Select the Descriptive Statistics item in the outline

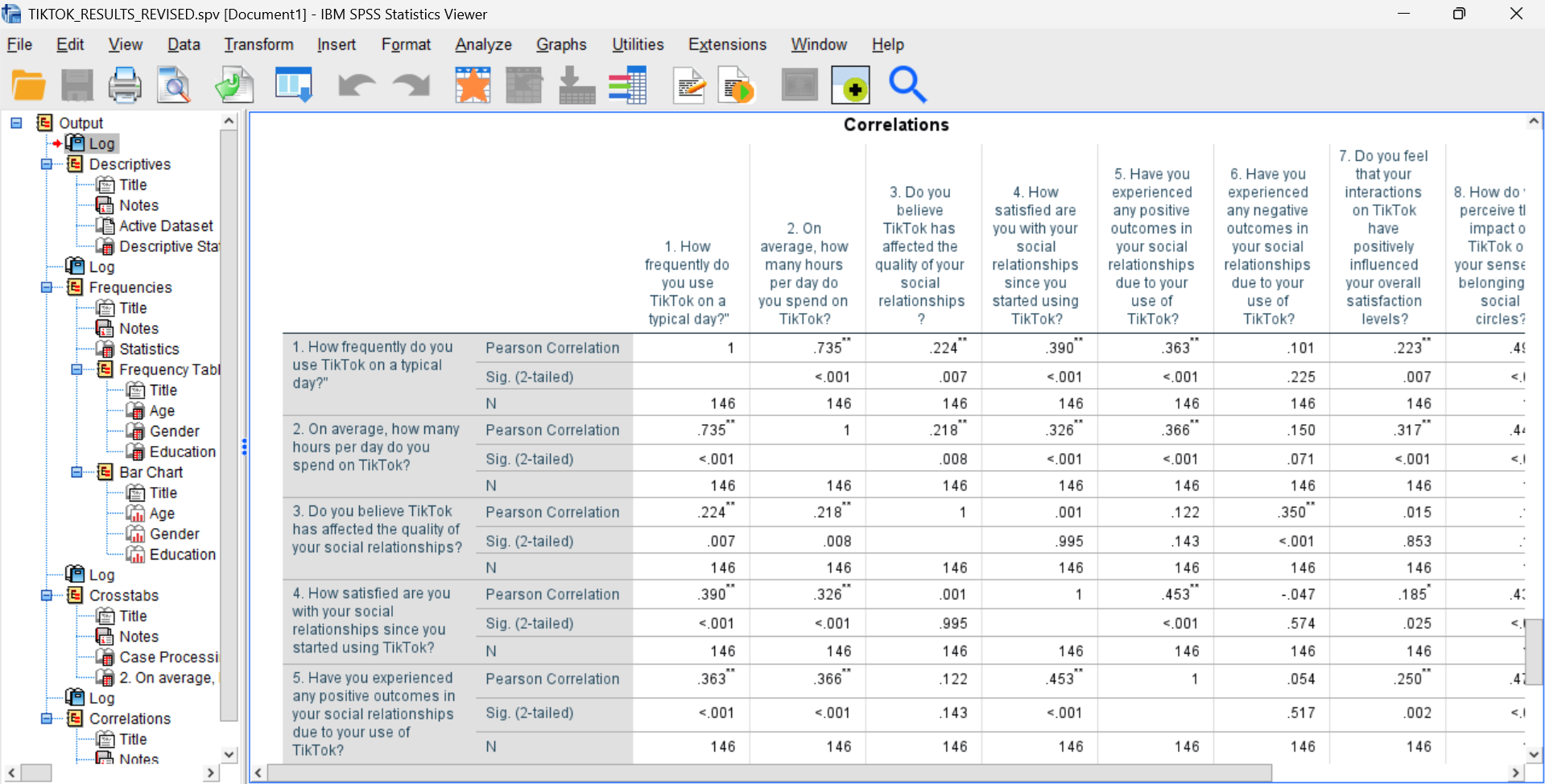coord(169,246)
